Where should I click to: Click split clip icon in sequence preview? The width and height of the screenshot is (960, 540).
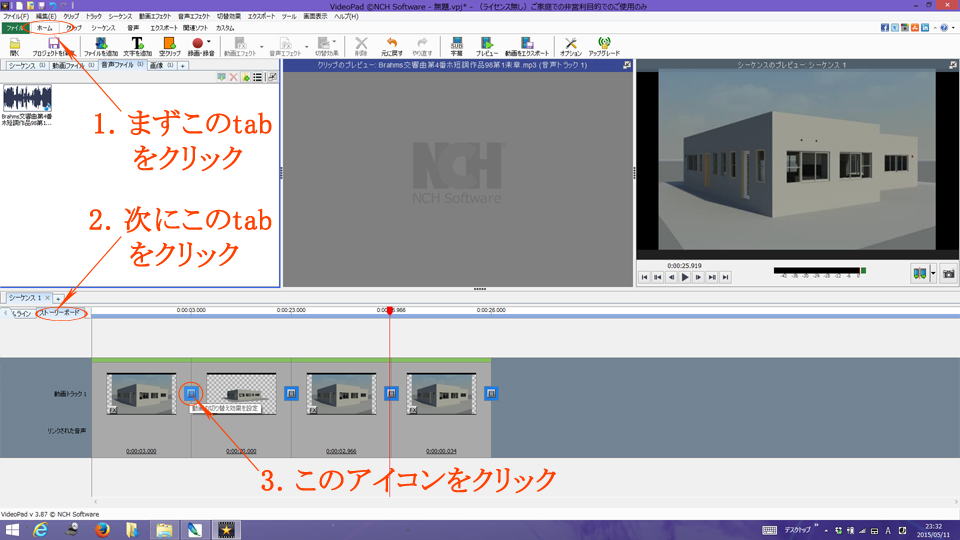(x=920, y=274)
